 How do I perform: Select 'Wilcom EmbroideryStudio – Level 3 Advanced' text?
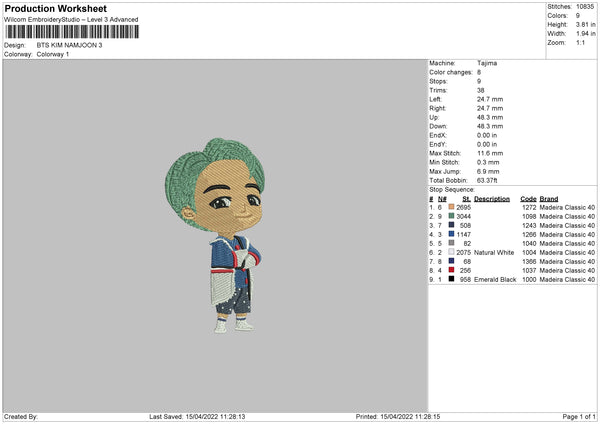tap(71, 20)
